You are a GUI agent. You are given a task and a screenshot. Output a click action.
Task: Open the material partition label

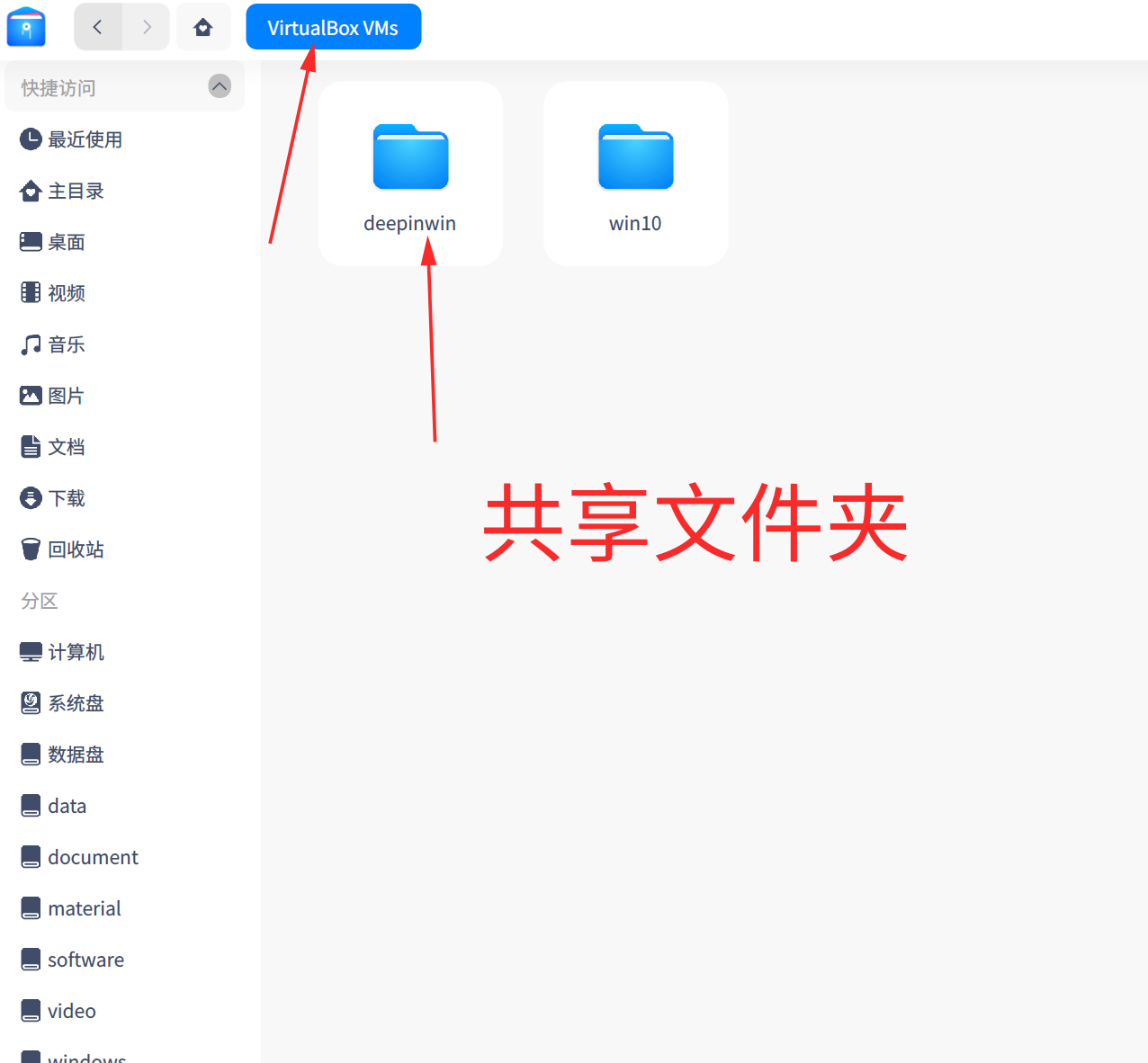[85, 908]
